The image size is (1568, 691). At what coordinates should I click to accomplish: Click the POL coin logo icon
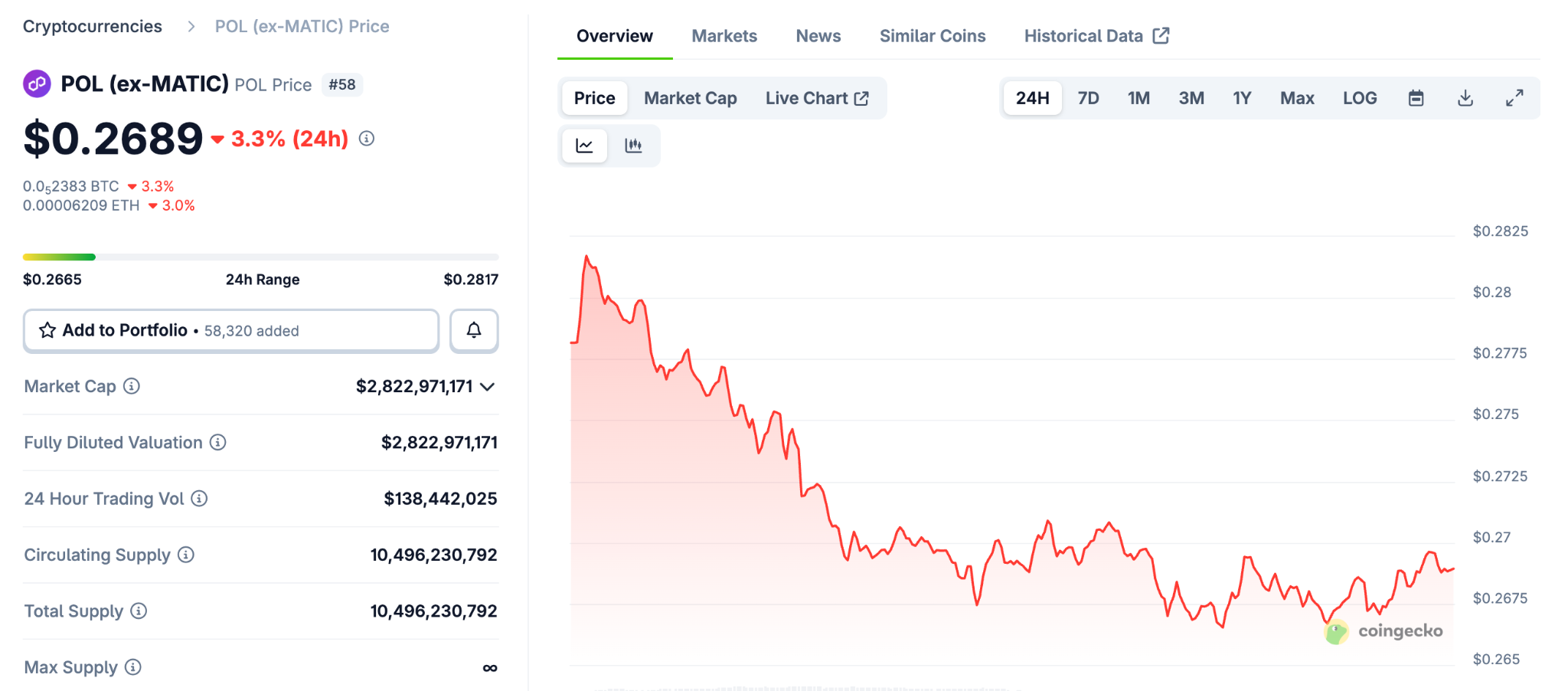pos(36,83)
